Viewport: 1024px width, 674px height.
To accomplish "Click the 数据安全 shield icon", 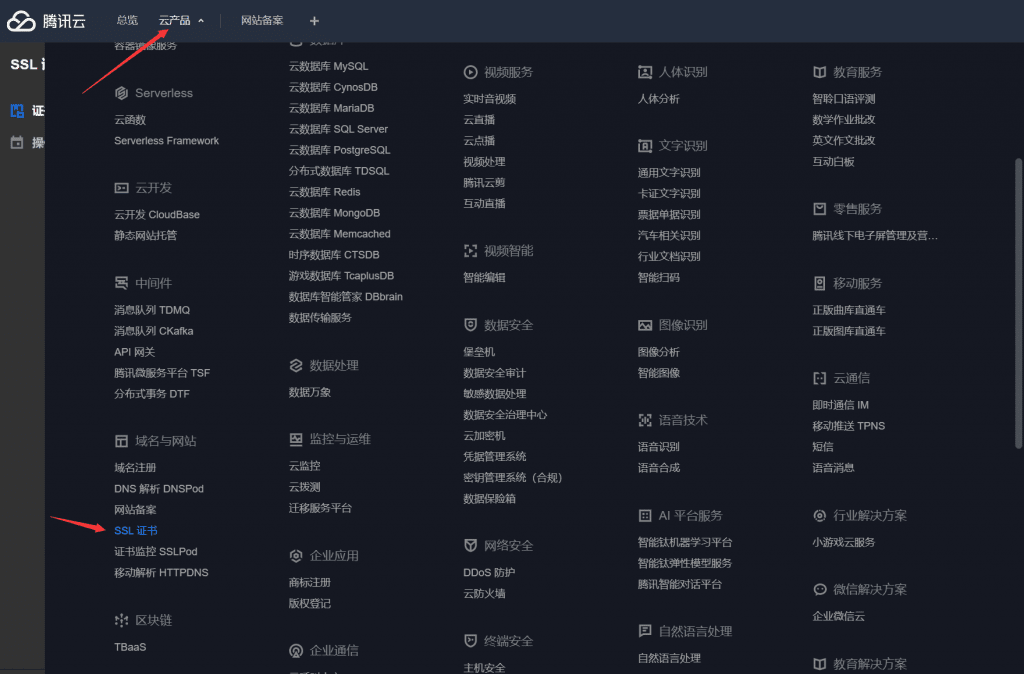I will click(470, 325).
